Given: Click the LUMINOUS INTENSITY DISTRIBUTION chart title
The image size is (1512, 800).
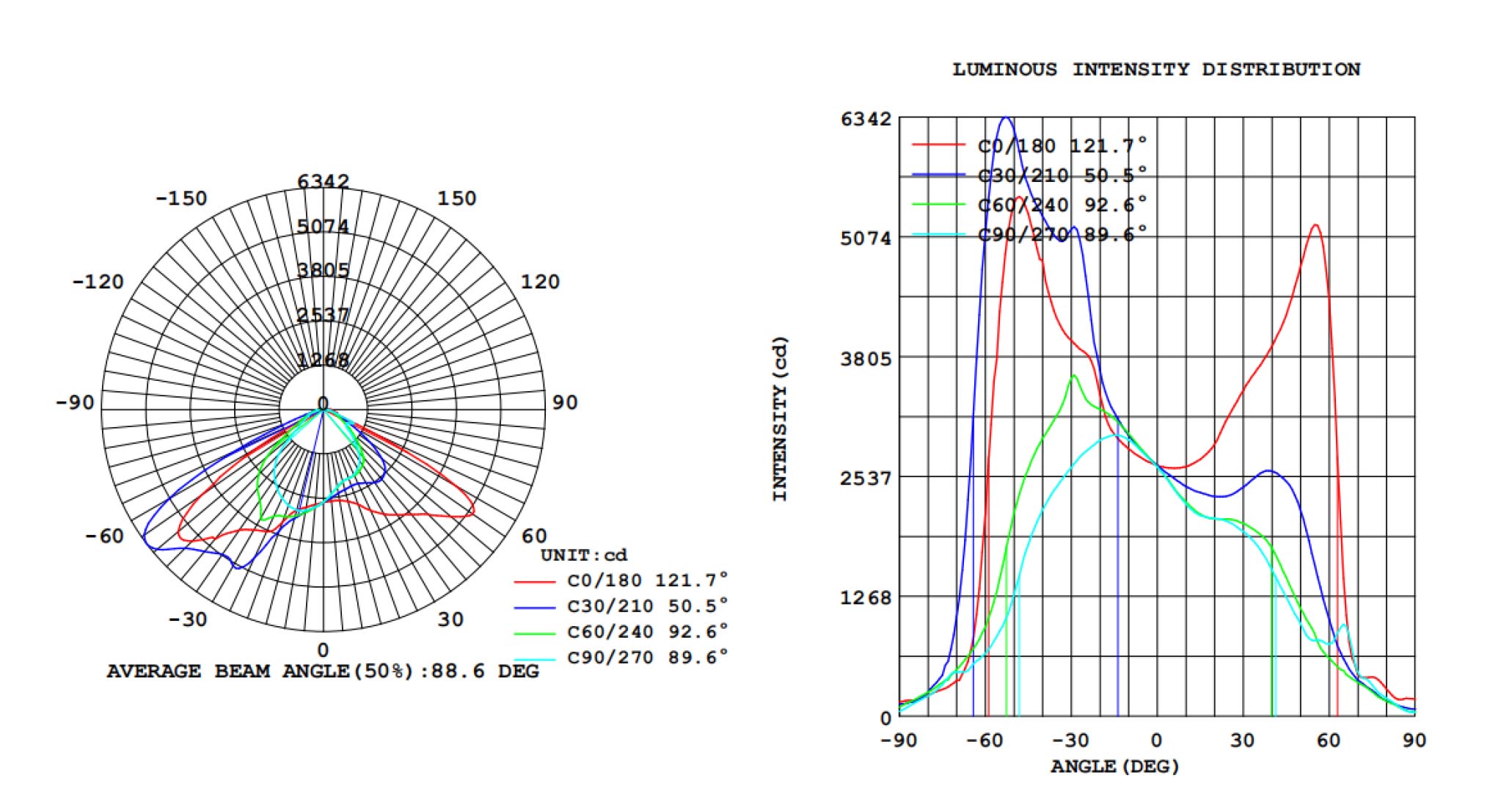Looking at the screenshot, I should point(1156,70).
